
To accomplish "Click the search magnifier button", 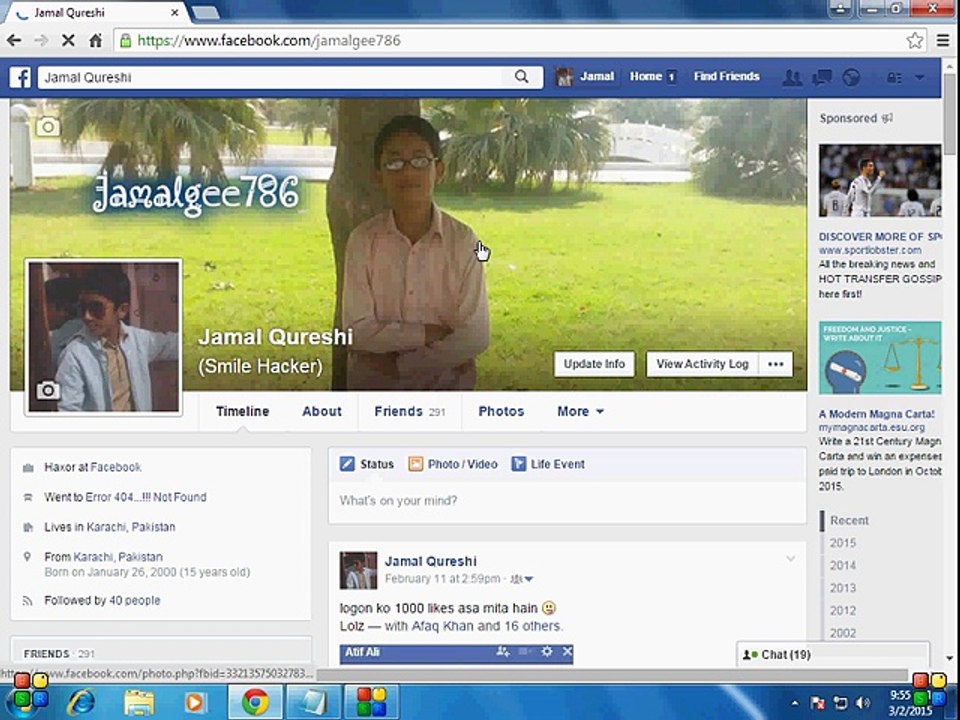I will [x=521, y=77].
